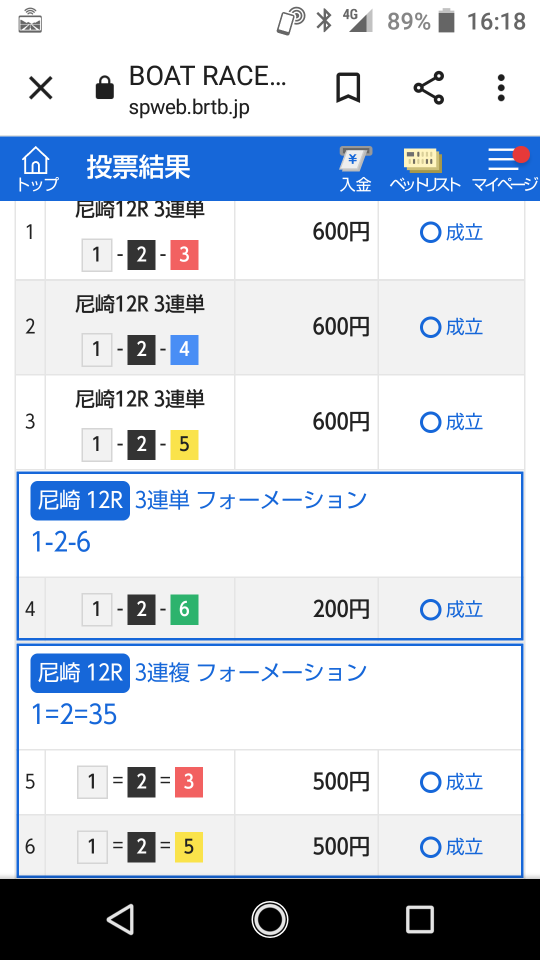Tap the Android recent apps square
The height and width of the screenshot is (960, 540).
[420, 919]
